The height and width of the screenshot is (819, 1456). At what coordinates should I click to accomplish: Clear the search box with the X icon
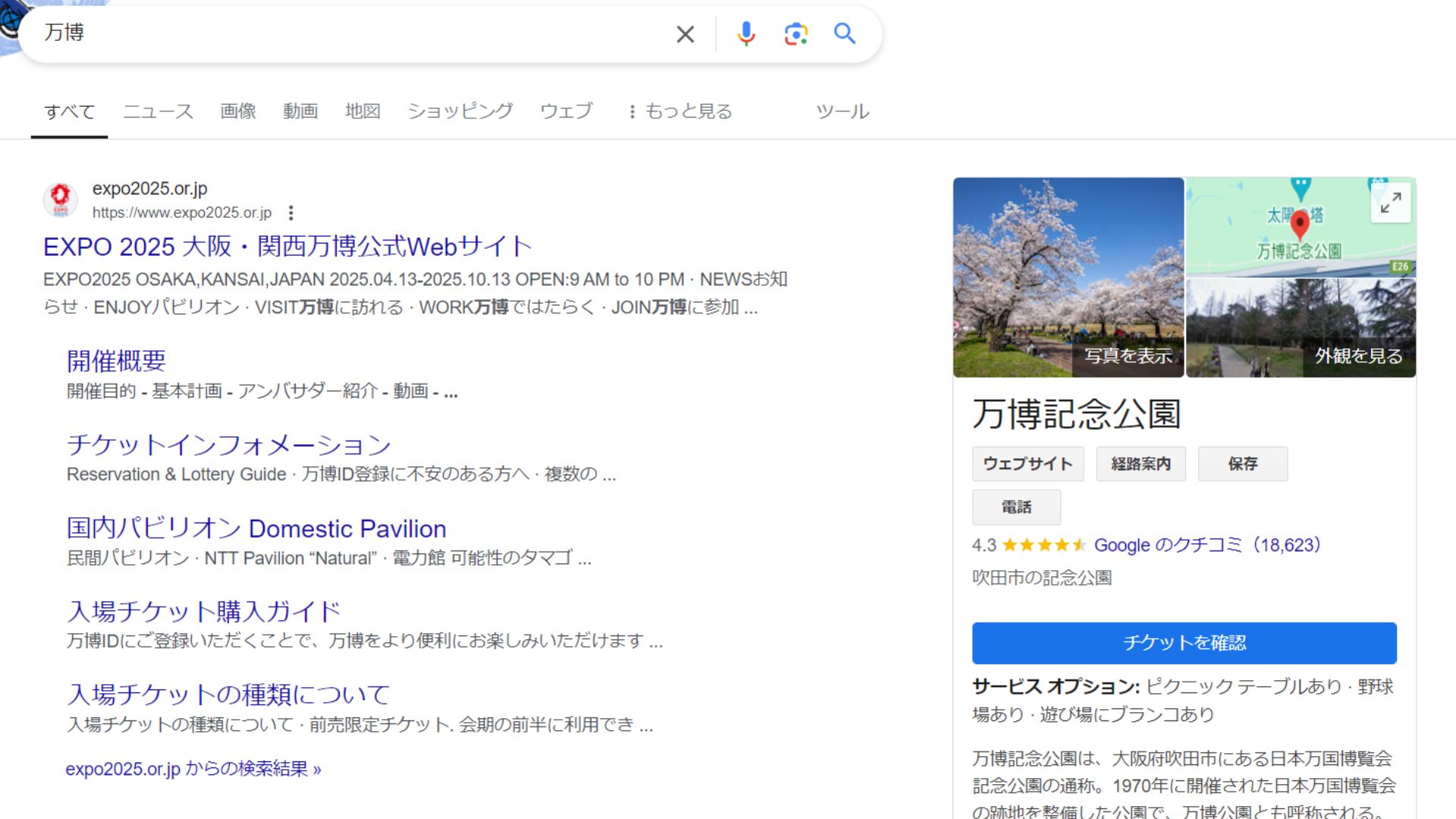coord(685,34)
